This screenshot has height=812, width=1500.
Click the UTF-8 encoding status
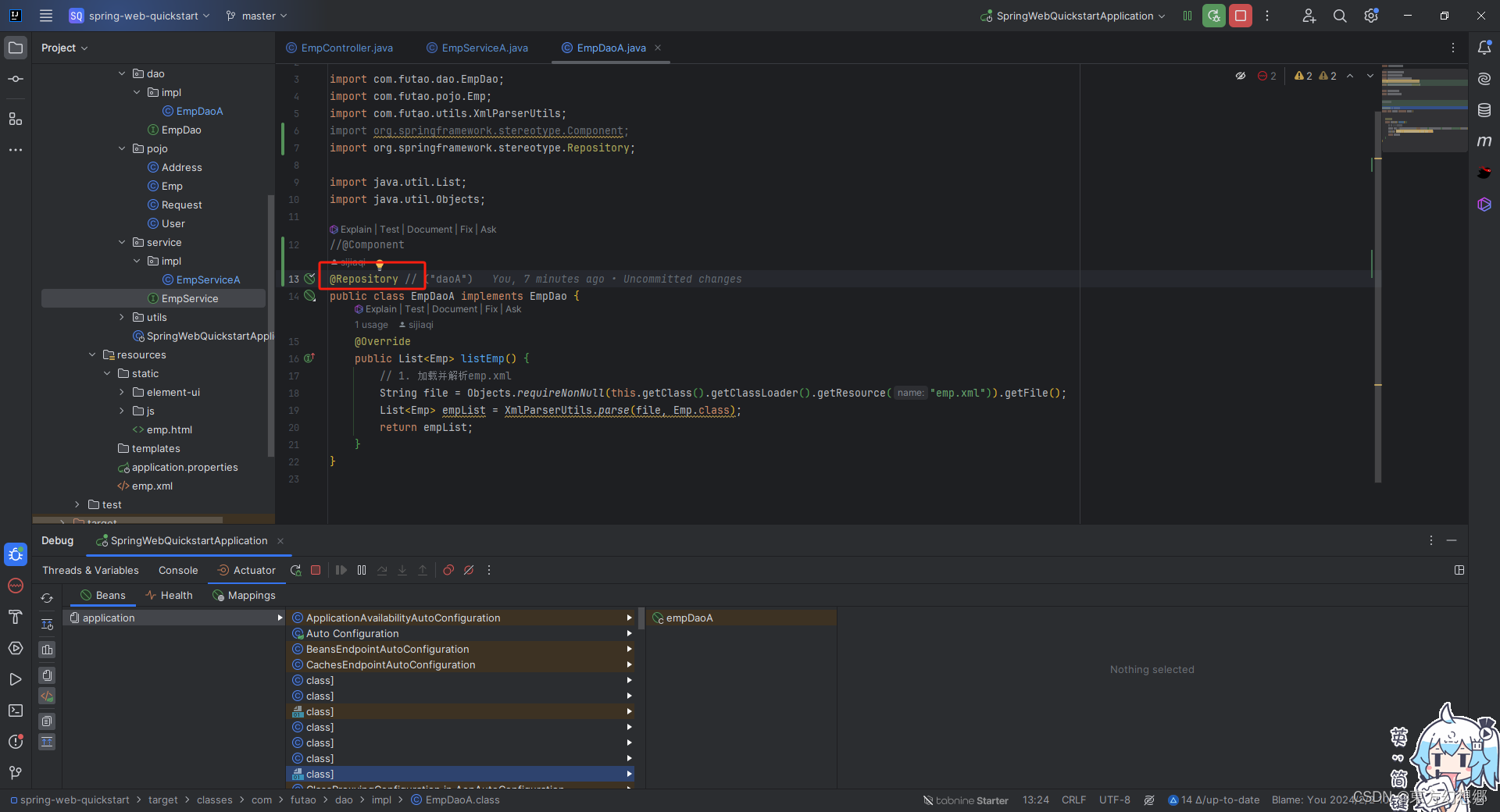click(1114, 800)
